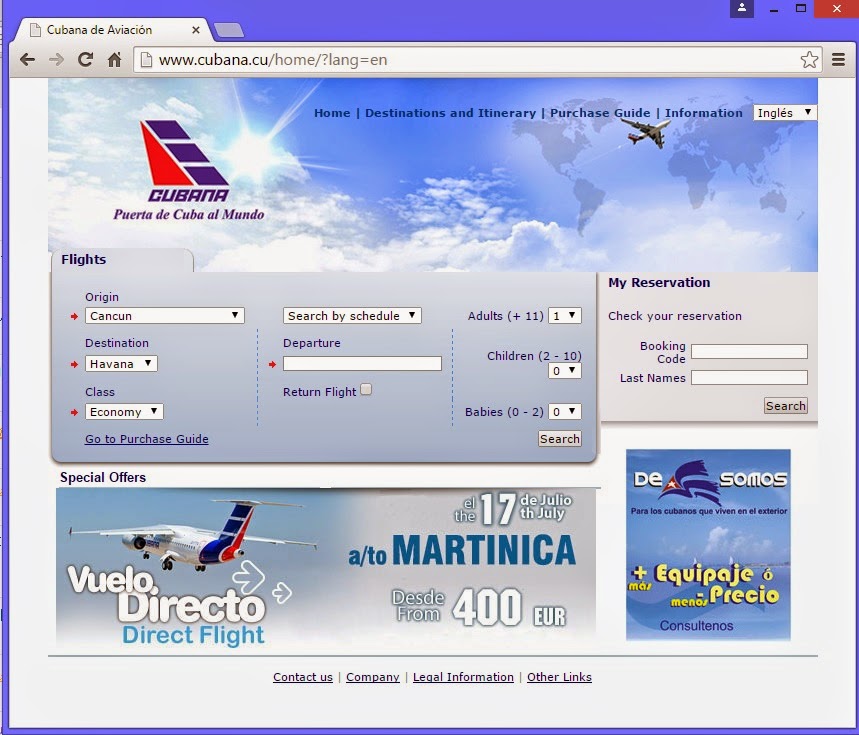Open the Purchase Guide menu item
859x735 pixels.
pyautogui.click(x=600, y=113)
